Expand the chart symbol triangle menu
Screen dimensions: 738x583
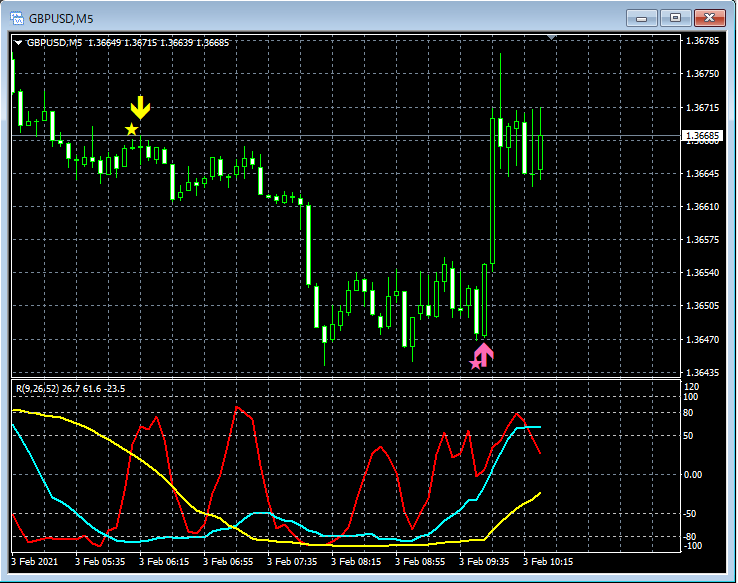pyautogui.click(x=18, y=43)
